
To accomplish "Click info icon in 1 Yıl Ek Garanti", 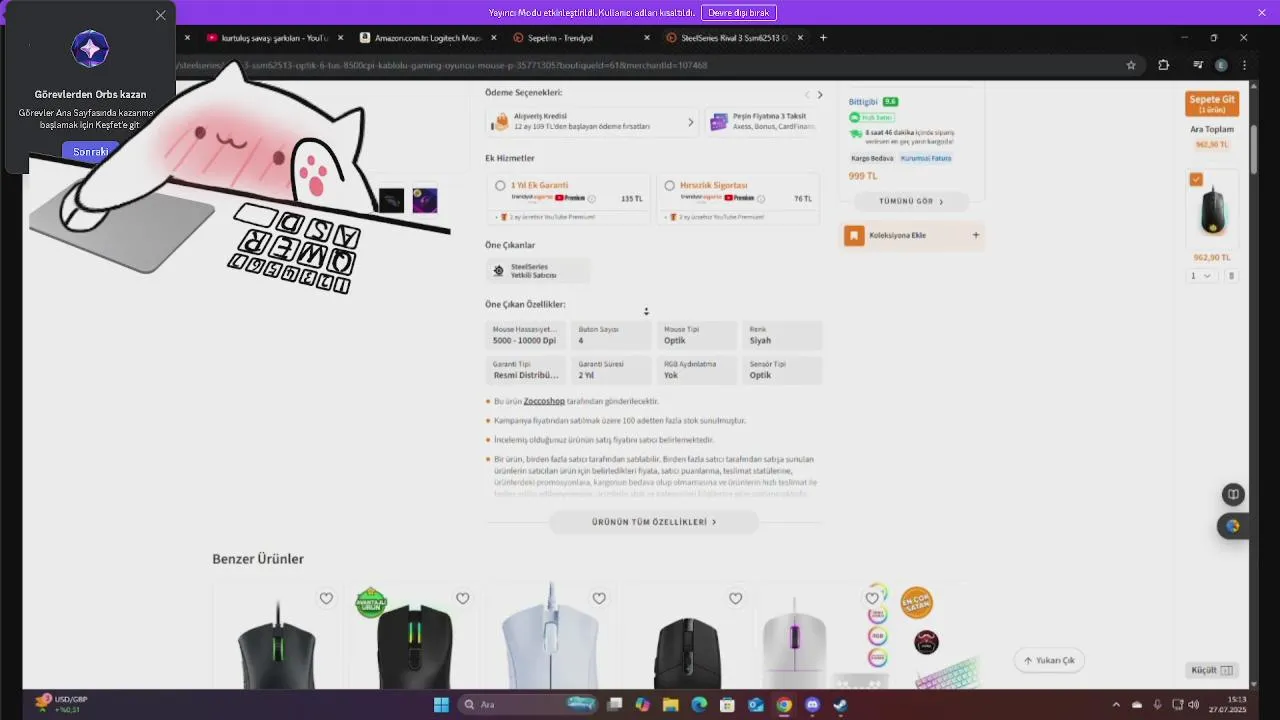I will tap(592, 198).
